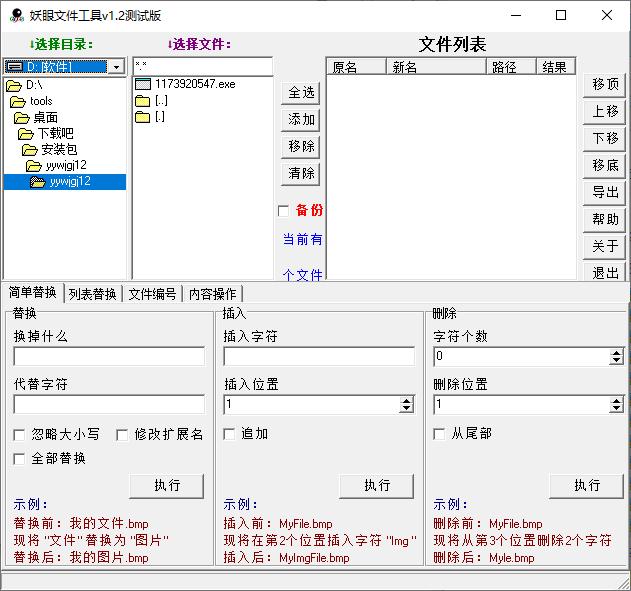This screenshot has width=631, height=591.
Task: Click the 移顶 move-to-top button
Action: tap(604, 85)
